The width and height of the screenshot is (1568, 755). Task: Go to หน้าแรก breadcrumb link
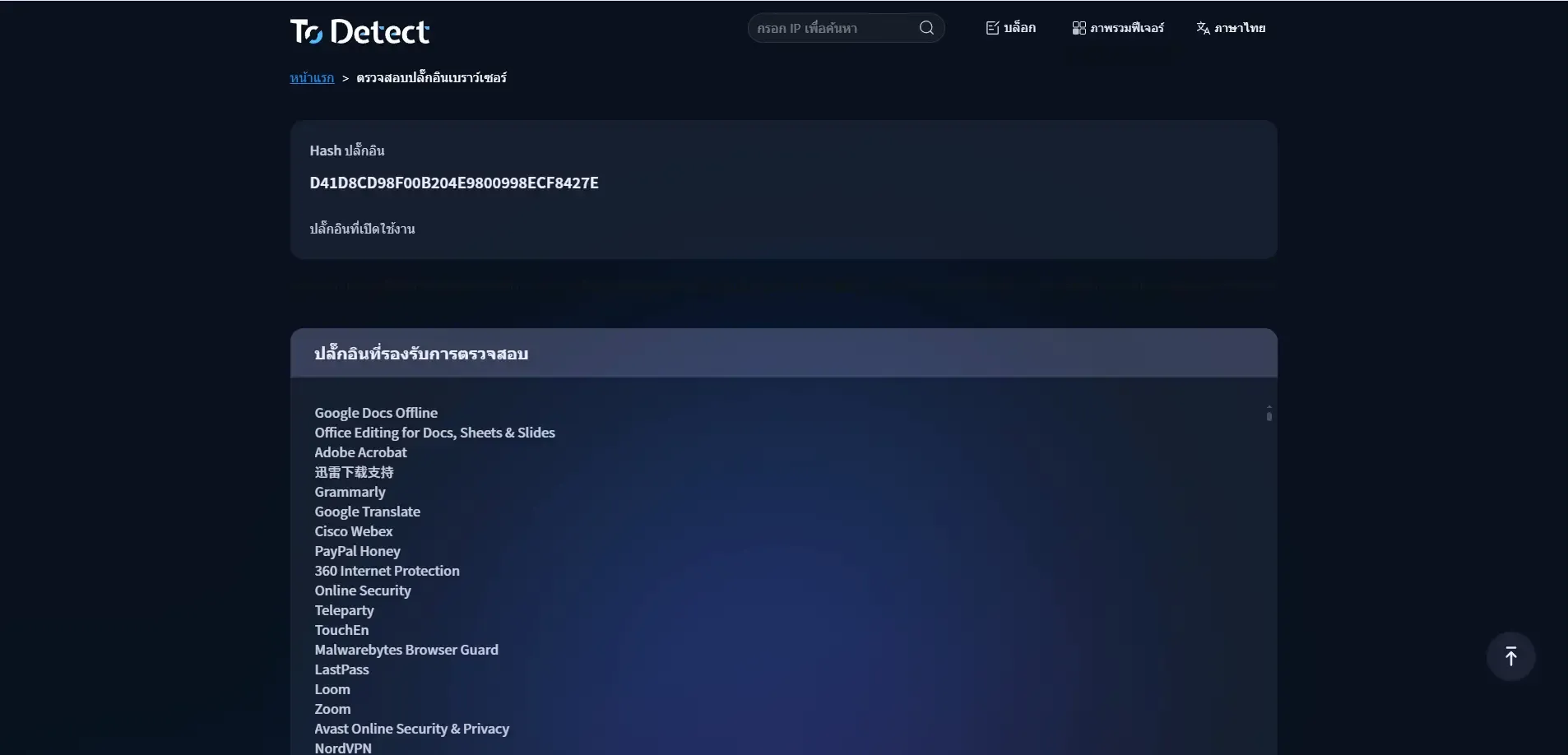pos(312,77)
